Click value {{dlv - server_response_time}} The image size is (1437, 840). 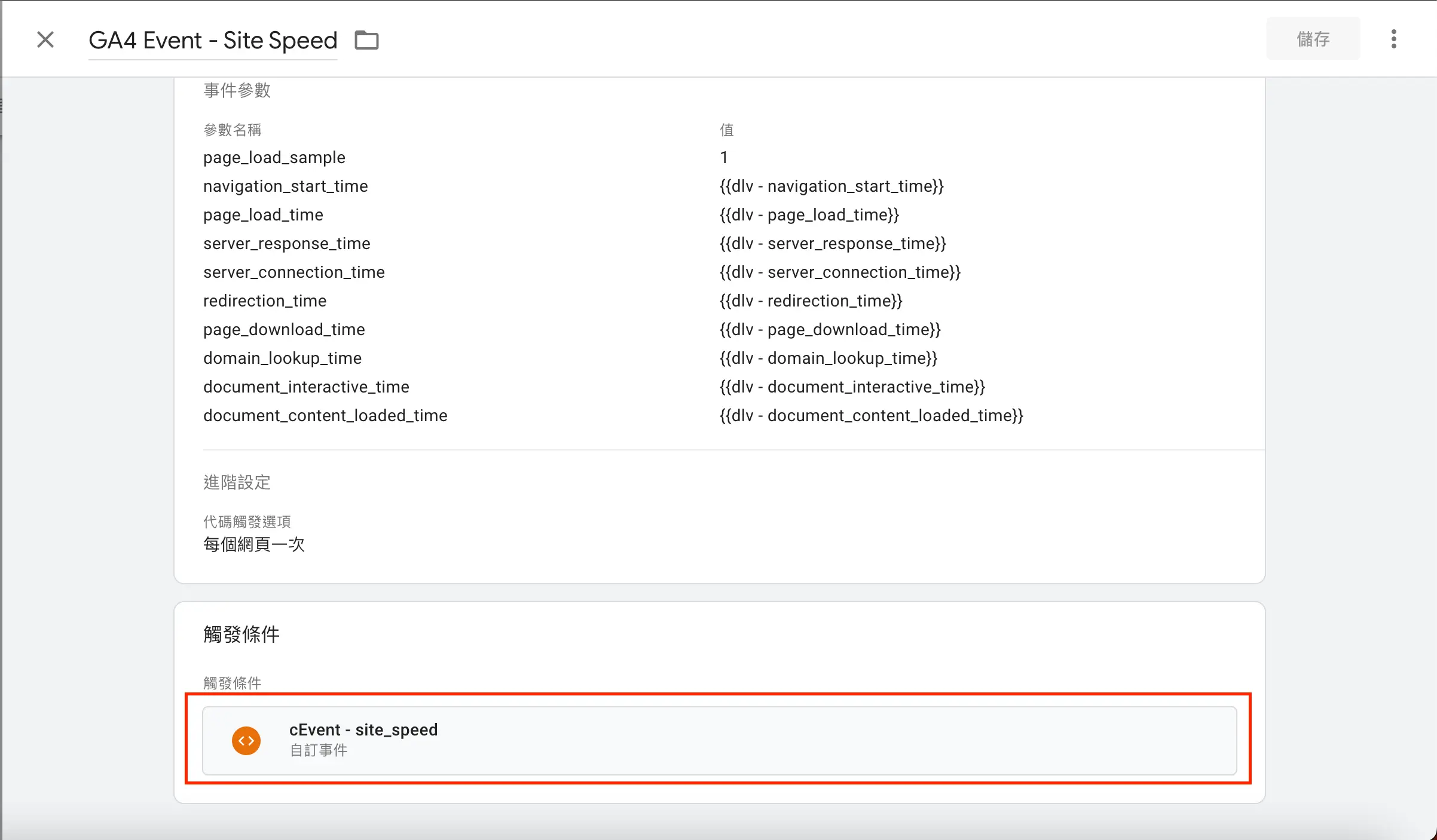(833, 244)
